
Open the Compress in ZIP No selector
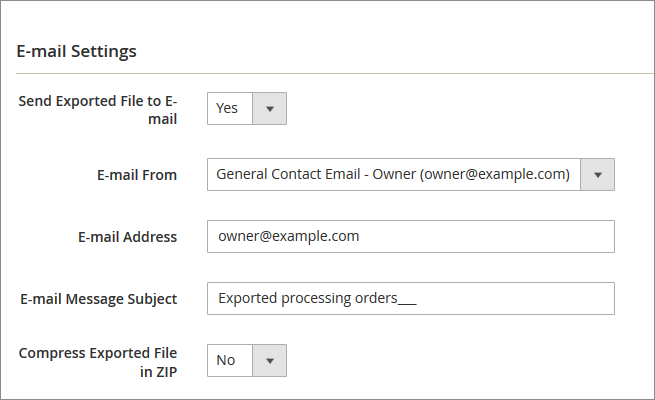(x=247, y=360)
